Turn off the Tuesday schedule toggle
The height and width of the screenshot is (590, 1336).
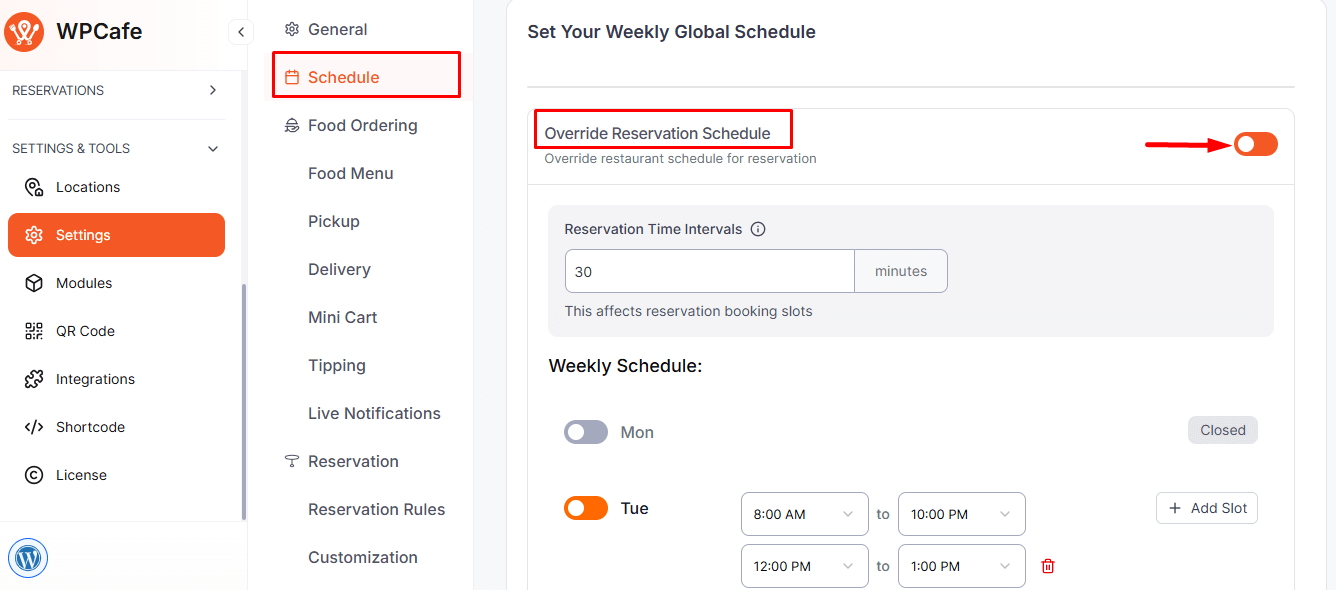point(585,508)
